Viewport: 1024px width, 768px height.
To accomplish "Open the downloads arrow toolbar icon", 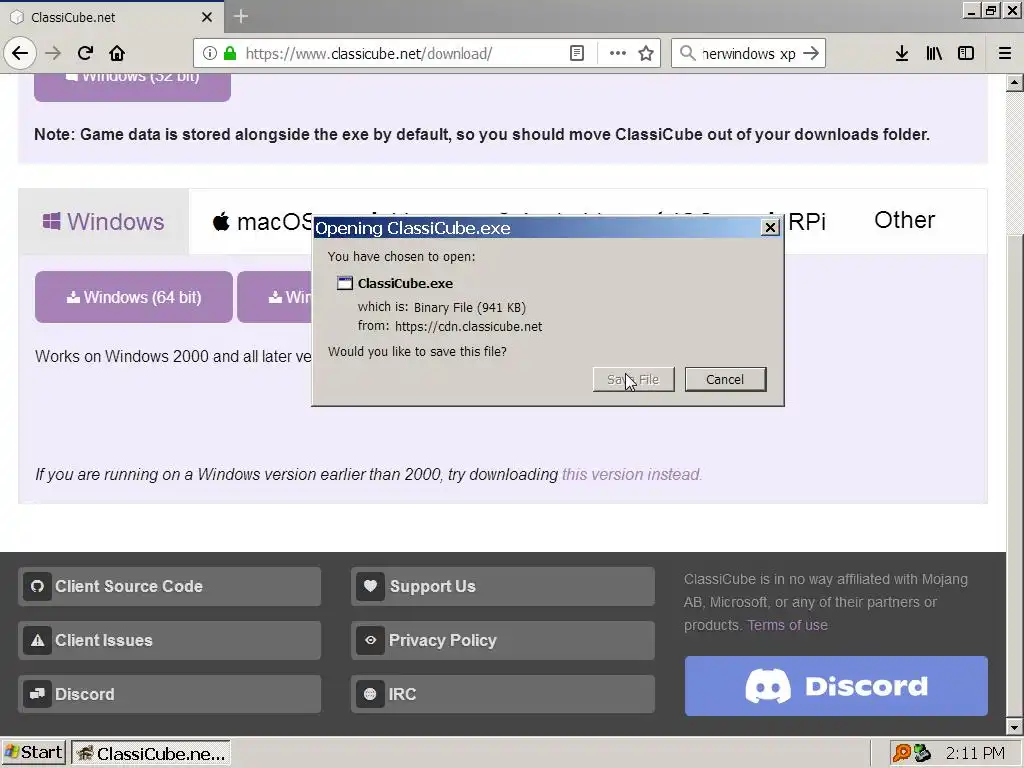I will click(902, 53).
